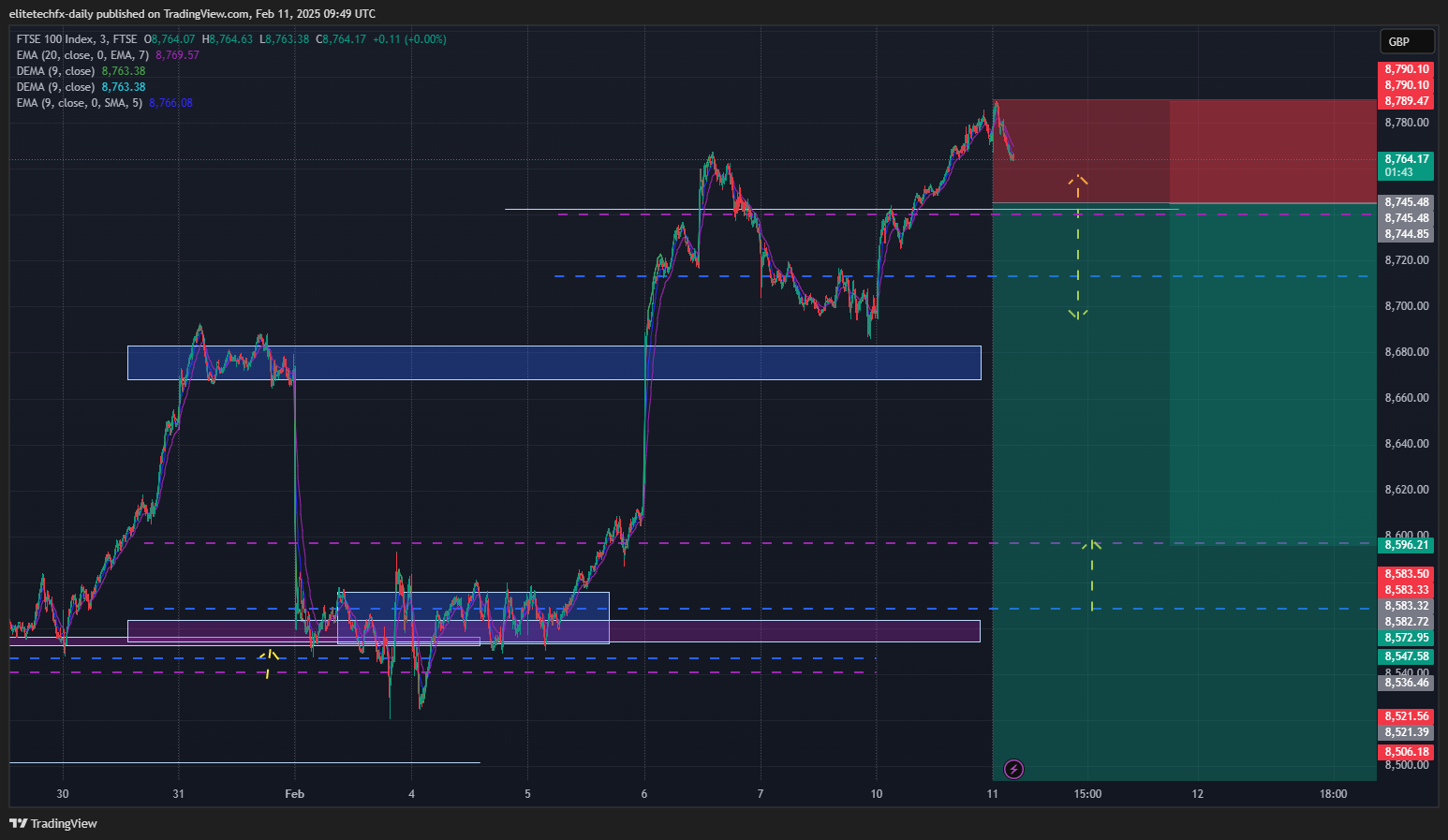Click the 31 date on time axis
The height and width of the screenshot is (840, 1448).
pos(179,794)
